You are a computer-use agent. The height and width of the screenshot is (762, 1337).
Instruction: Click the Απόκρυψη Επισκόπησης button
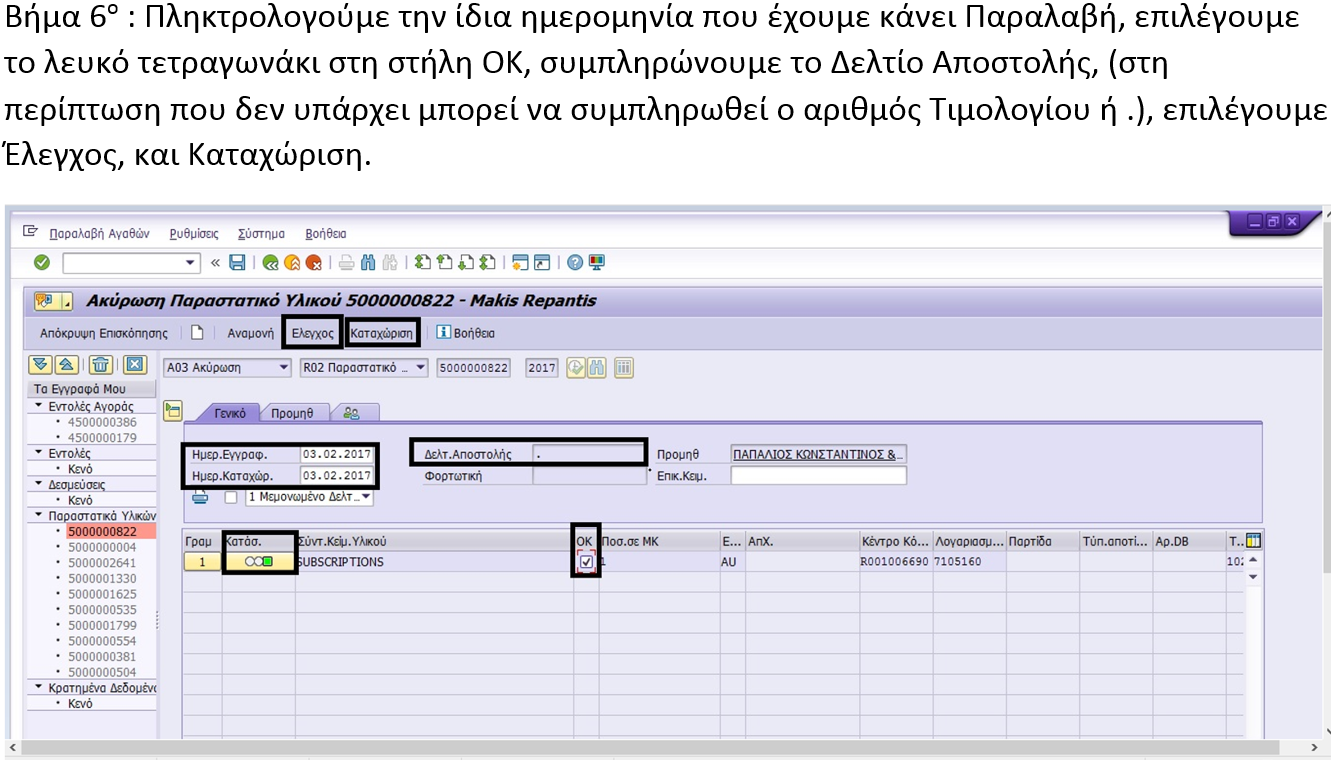(x=103, y=333)
